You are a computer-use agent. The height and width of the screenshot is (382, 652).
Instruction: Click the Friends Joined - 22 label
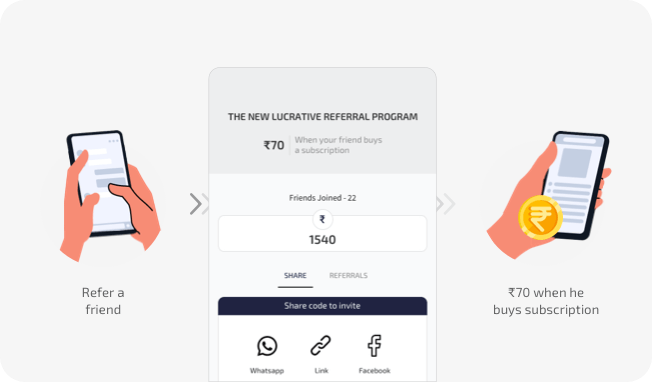(322, 198)
